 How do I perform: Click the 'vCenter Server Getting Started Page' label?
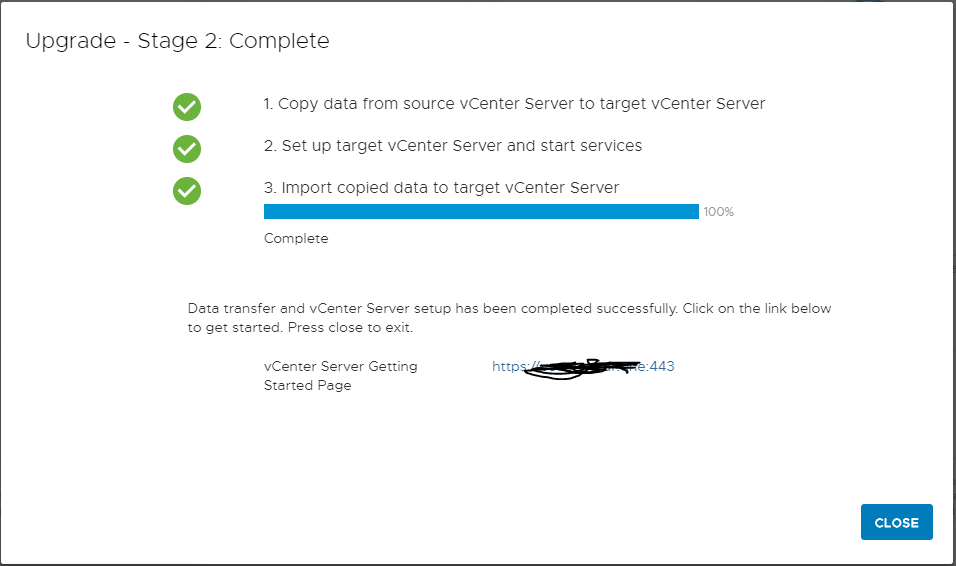coord(340,376)
